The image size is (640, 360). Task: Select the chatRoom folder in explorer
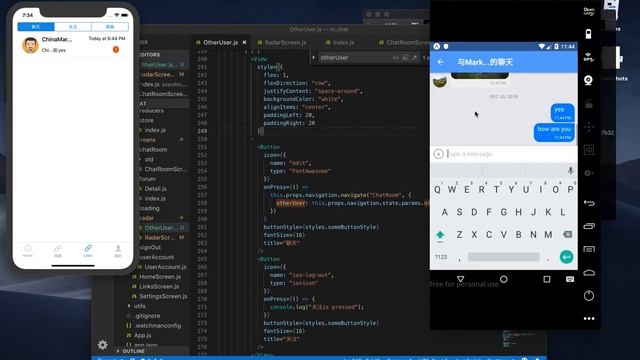pyautogui.click(x=153, y=149)
